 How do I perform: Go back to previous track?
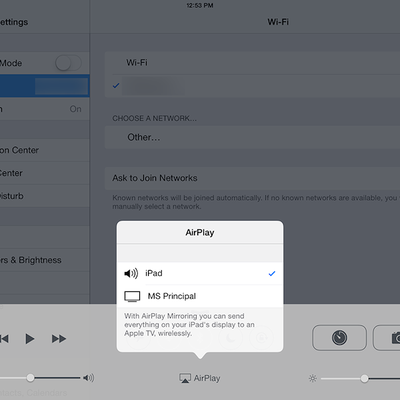point(4,339)
